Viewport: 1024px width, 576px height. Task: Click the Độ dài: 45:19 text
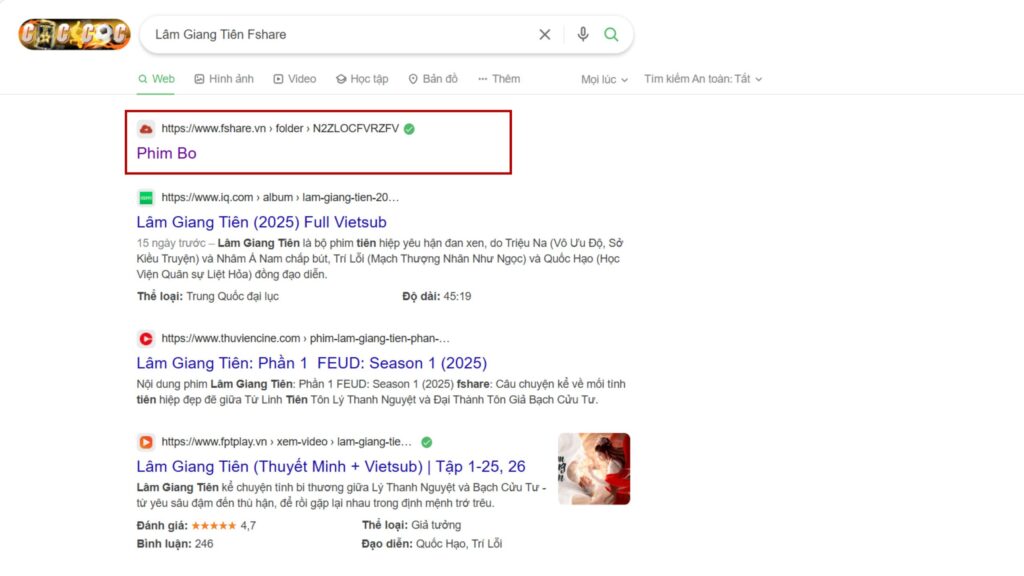click(436, 296)
